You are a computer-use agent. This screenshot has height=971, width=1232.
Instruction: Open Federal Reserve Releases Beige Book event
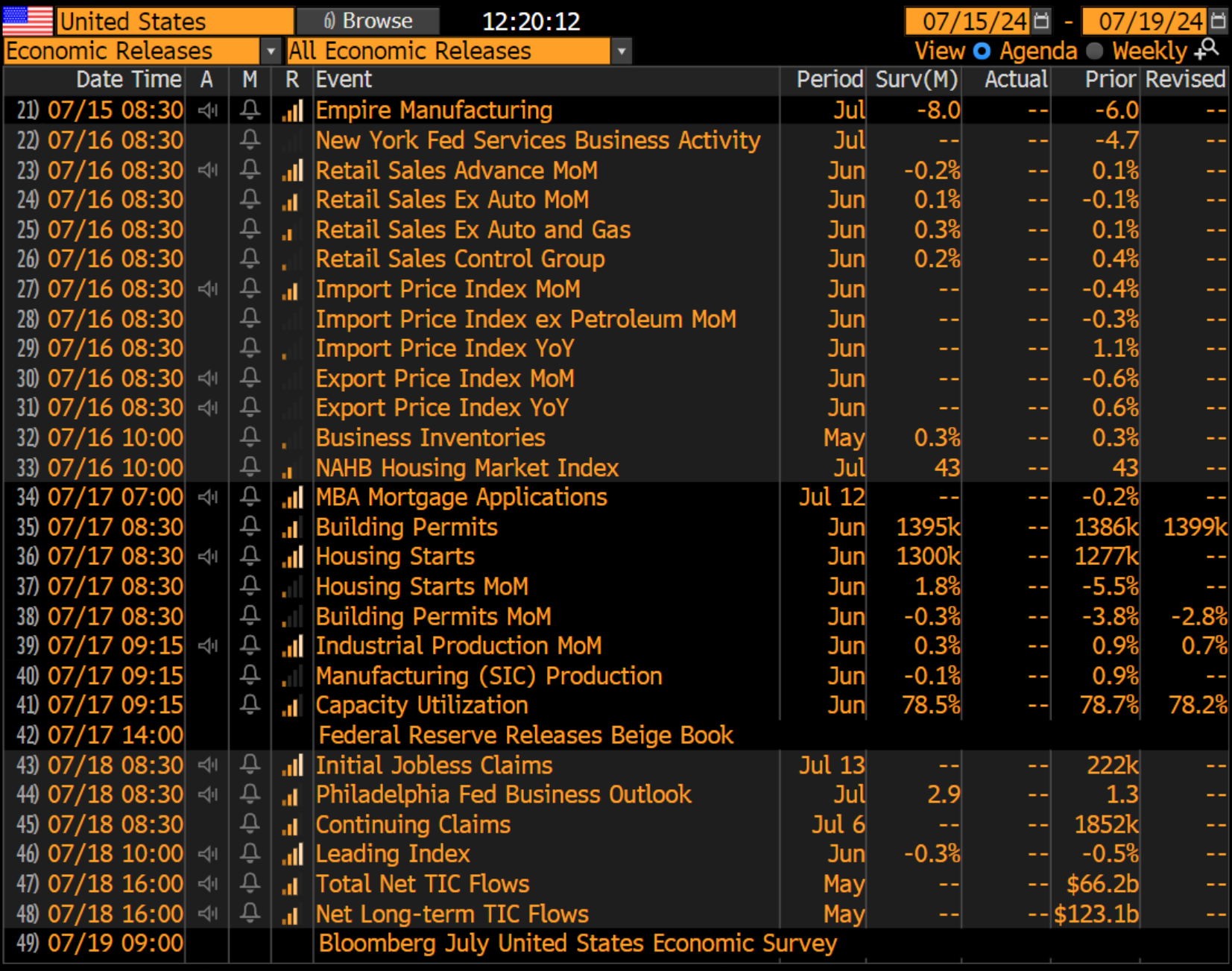coord(526,736)
